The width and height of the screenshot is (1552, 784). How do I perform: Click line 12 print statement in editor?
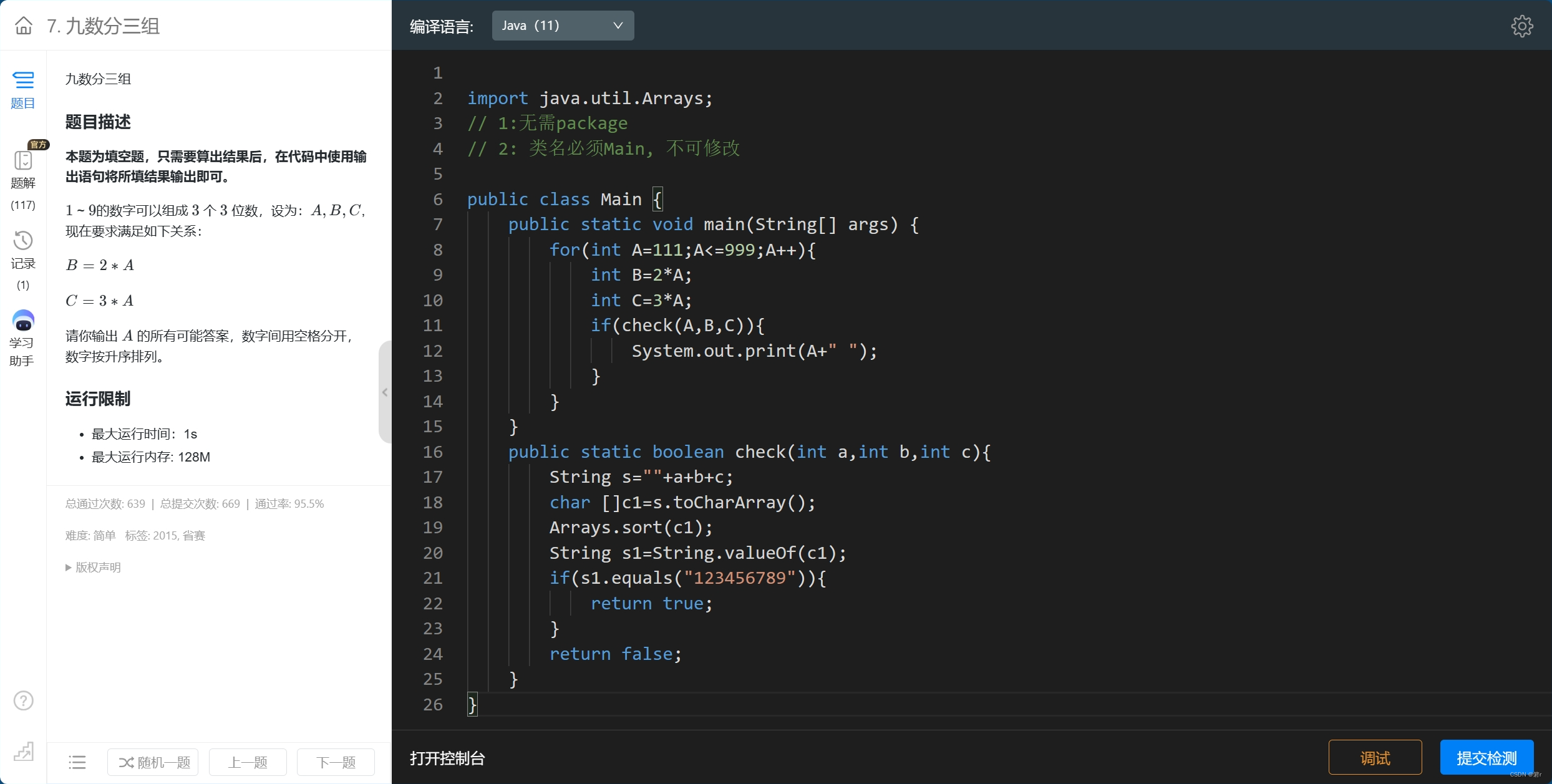[754, 351]
